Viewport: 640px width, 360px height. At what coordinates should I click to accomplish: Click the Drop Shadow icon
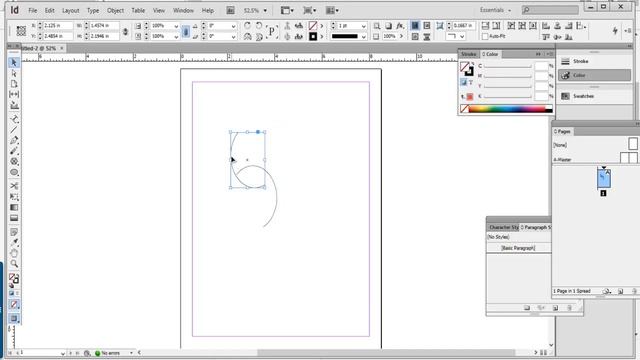388,25
